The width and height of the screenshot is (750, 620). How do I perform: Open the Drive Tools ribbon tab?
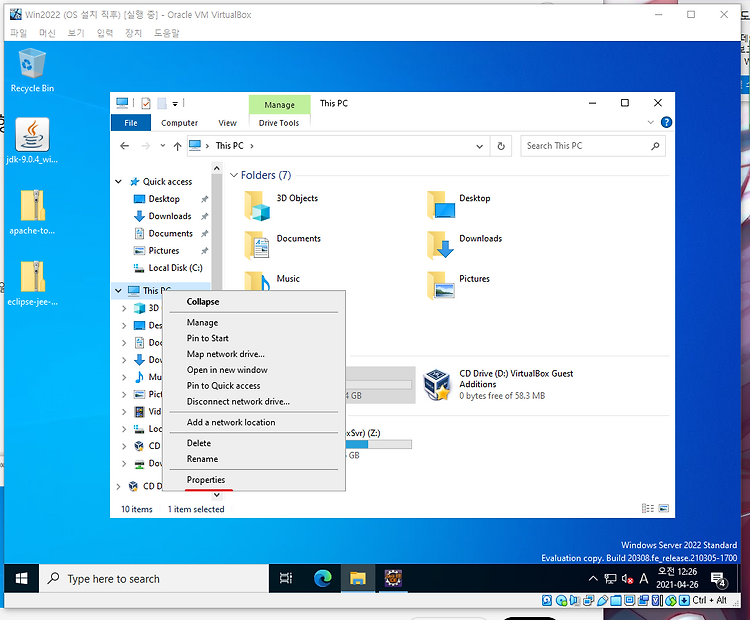(x=279, y=123)
